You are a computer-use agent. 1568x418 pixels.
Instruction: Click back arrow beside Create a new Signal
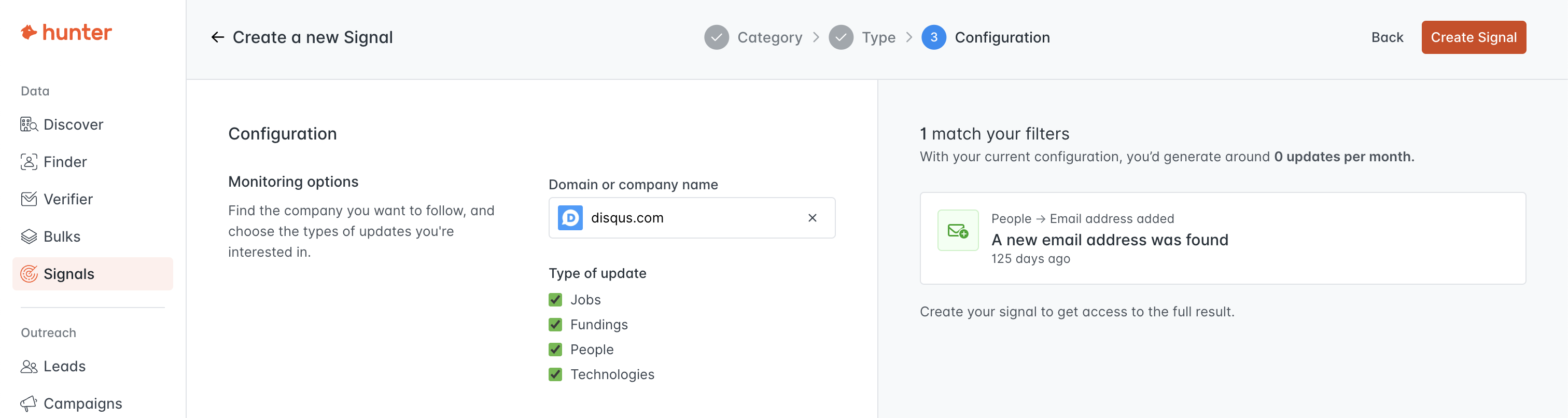pyautogui.click(x=217, y=38)
